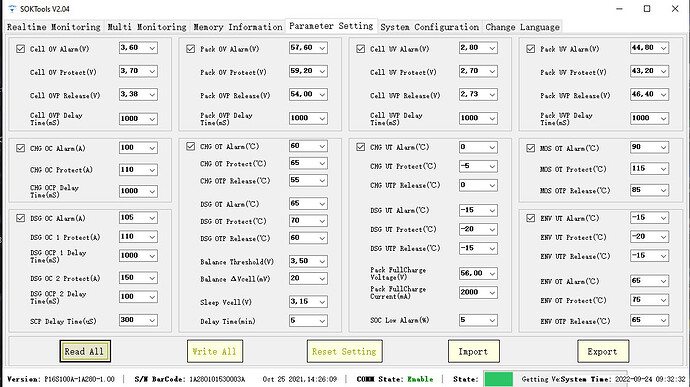Click the Cell OV Alarm(V) label
The image size is (690, 387).
point(59,49)
